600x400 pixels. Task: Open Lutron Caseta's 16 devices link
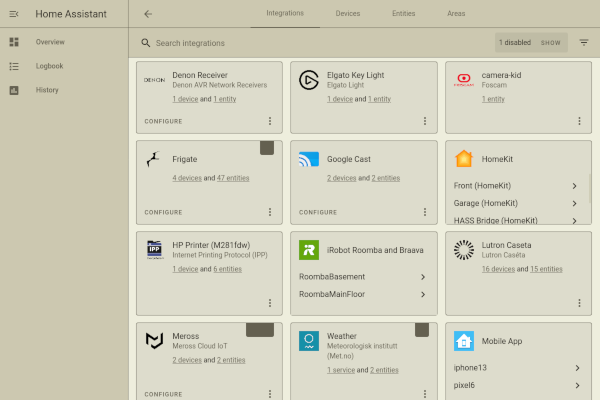[x=498, y=269]
